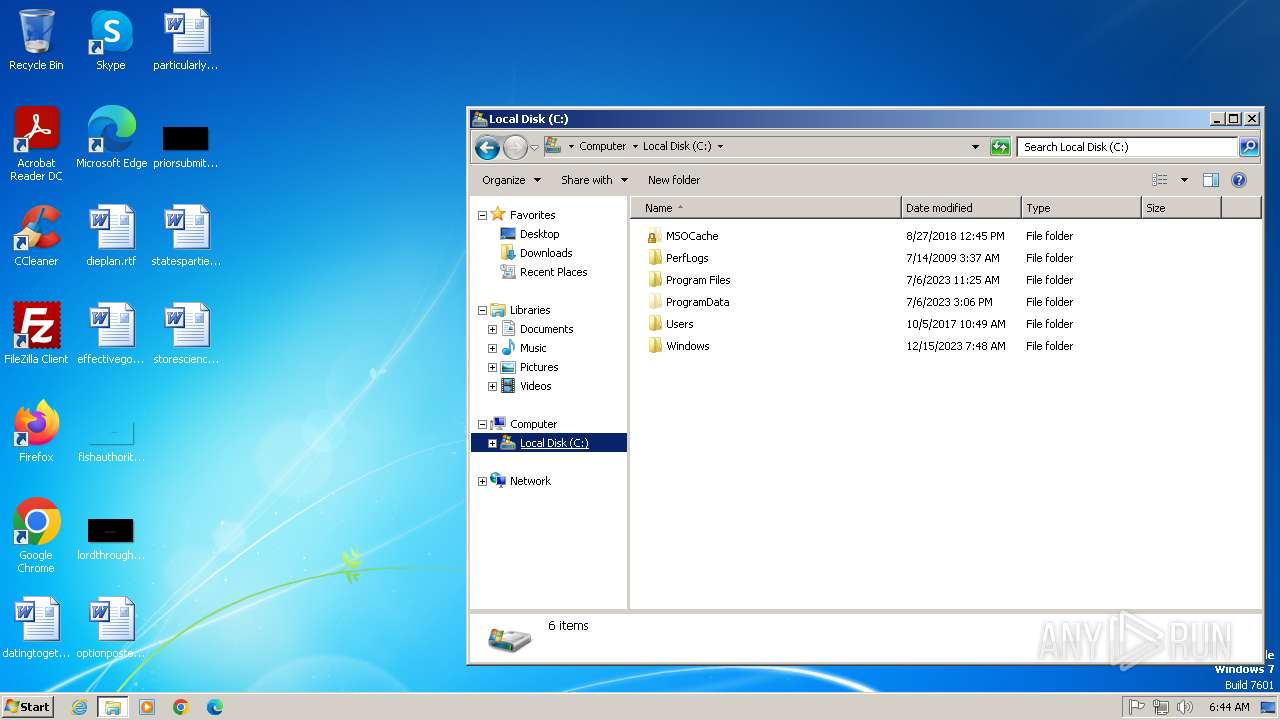Select the Firefox desktop shortcut
This screenshot has height=720, width=1280.
coord(36,432)
